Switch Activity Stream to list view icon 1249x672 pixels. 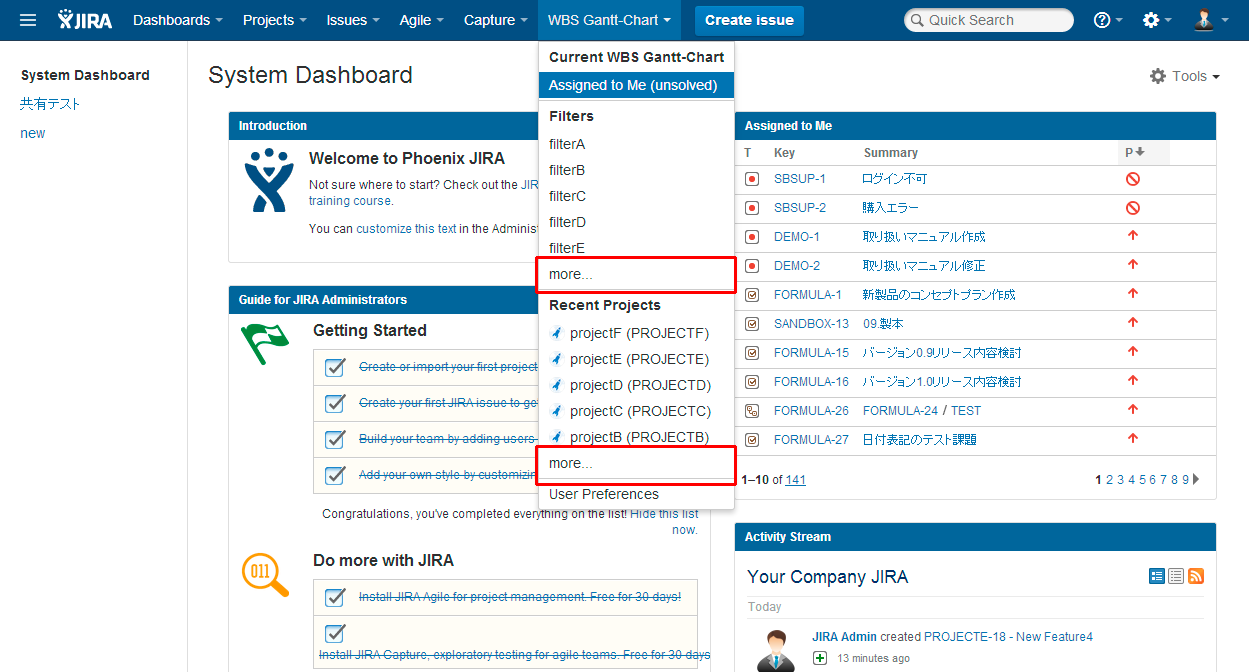[1176, 576]
